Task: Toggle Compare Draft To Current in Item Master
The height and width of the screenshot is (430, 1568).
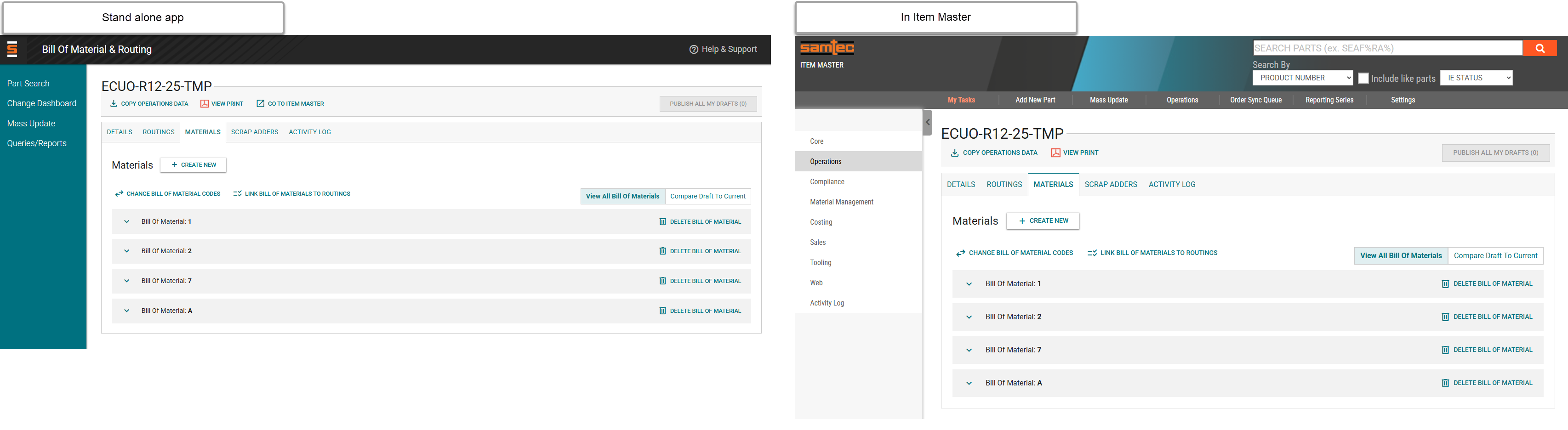Action: pyautogui.click(x=1495, y=256)
